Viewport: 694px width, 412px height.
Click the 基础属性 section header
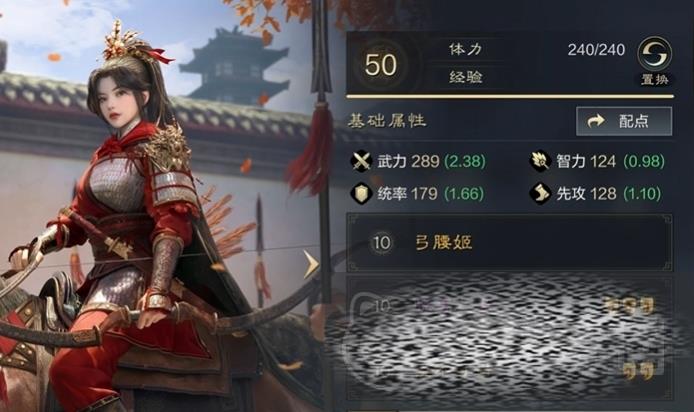pos(387,120)
